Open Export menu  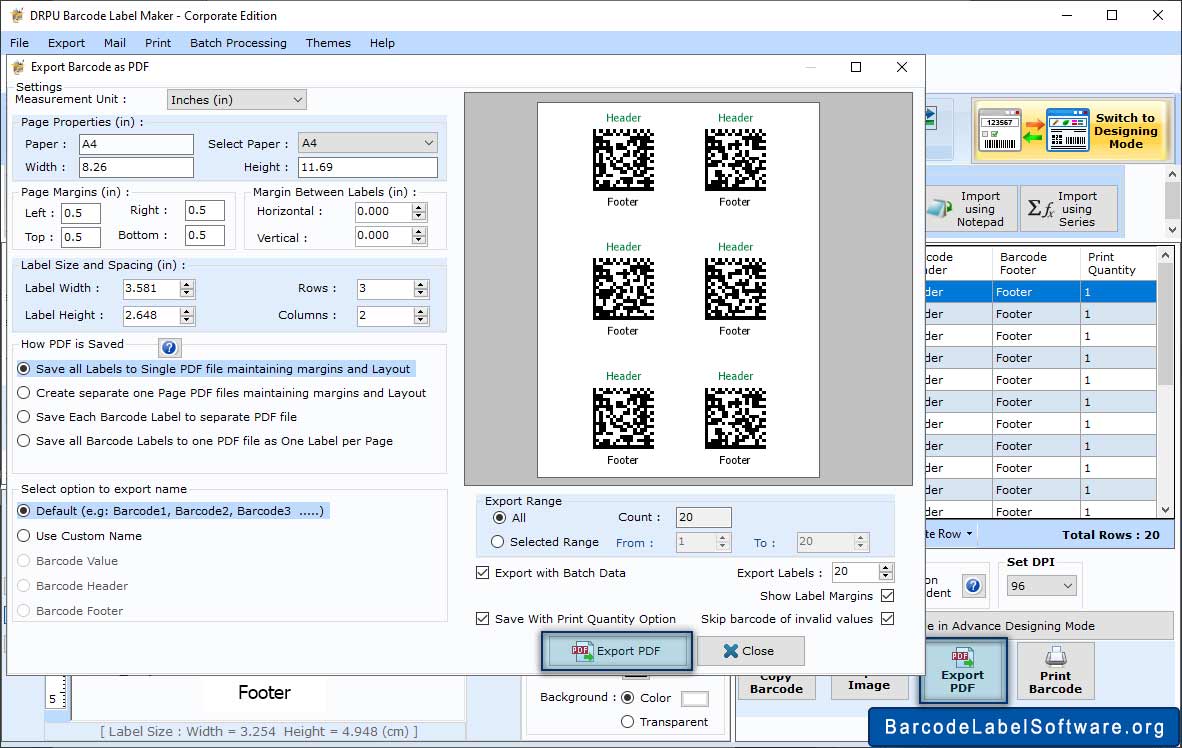[66, 43]
